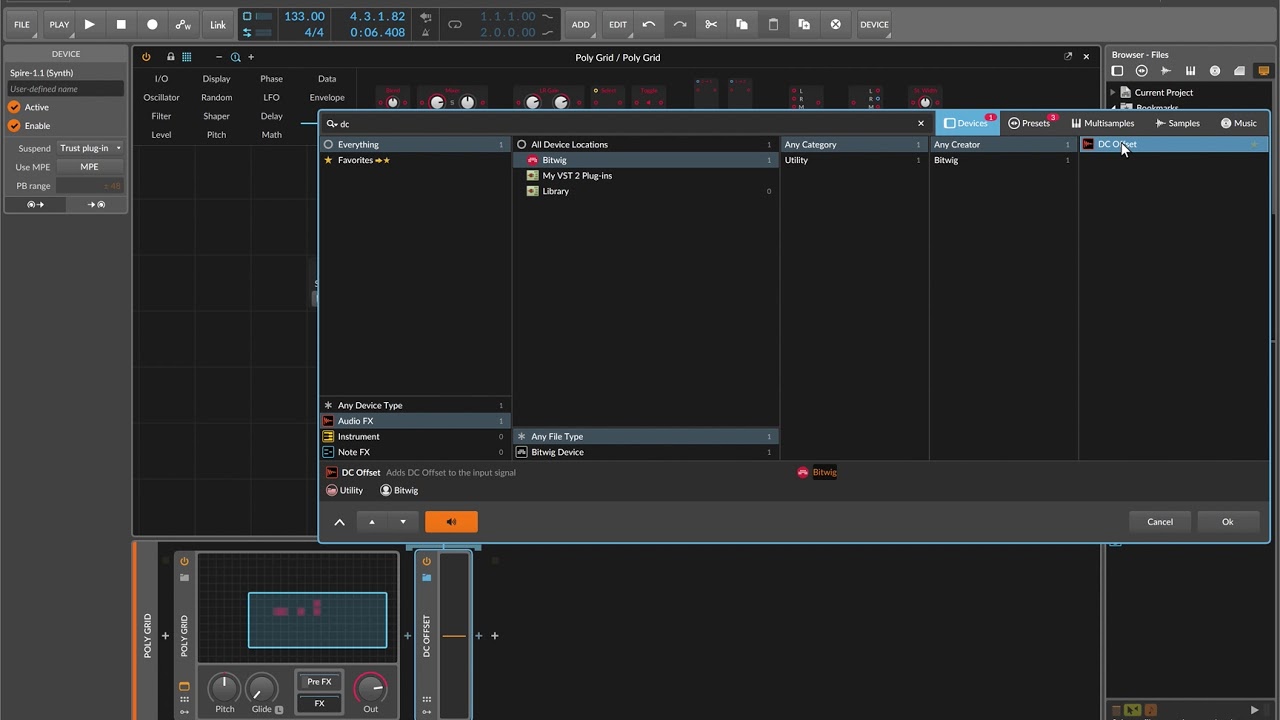
Task: Toggle the Active checkbox for Spire device
Action: coord(14,107)
